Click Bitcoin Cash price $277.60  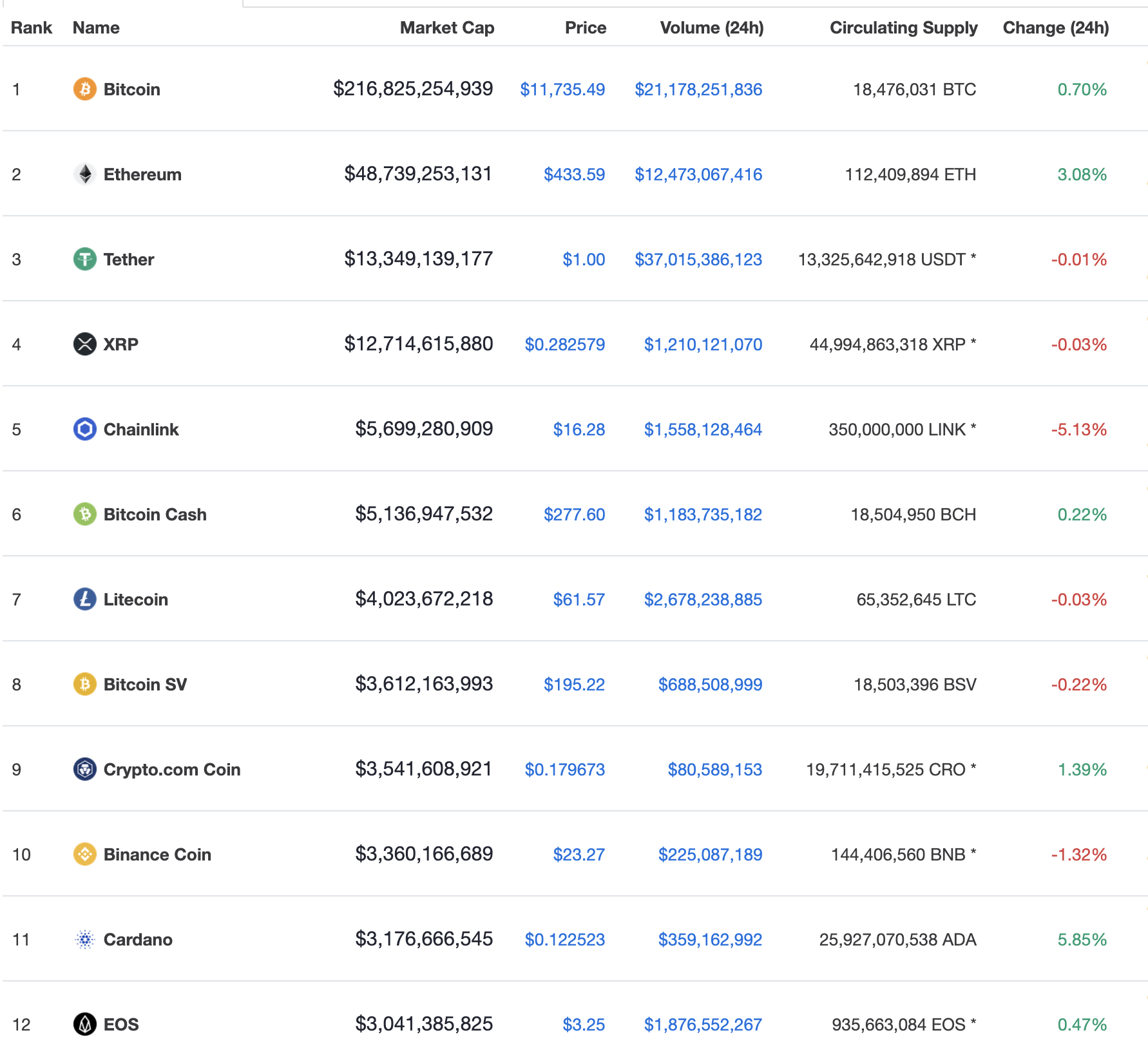pos(574,514)
